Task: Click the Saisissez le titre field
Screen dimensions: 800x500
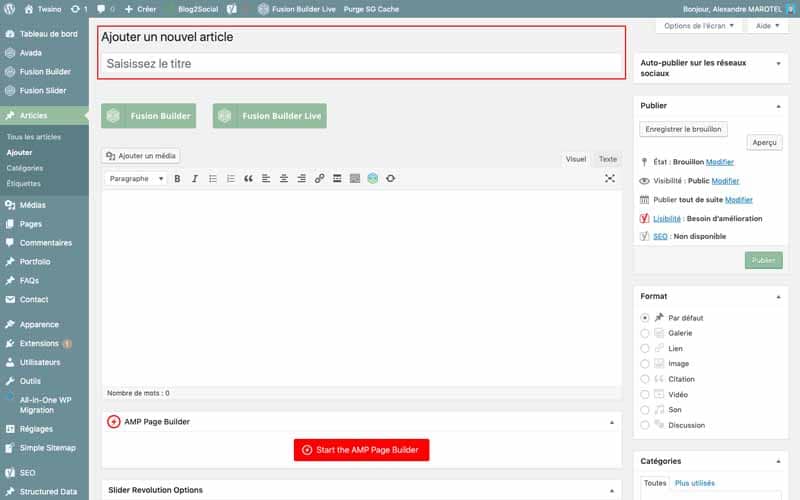Action: click(361, 64)
